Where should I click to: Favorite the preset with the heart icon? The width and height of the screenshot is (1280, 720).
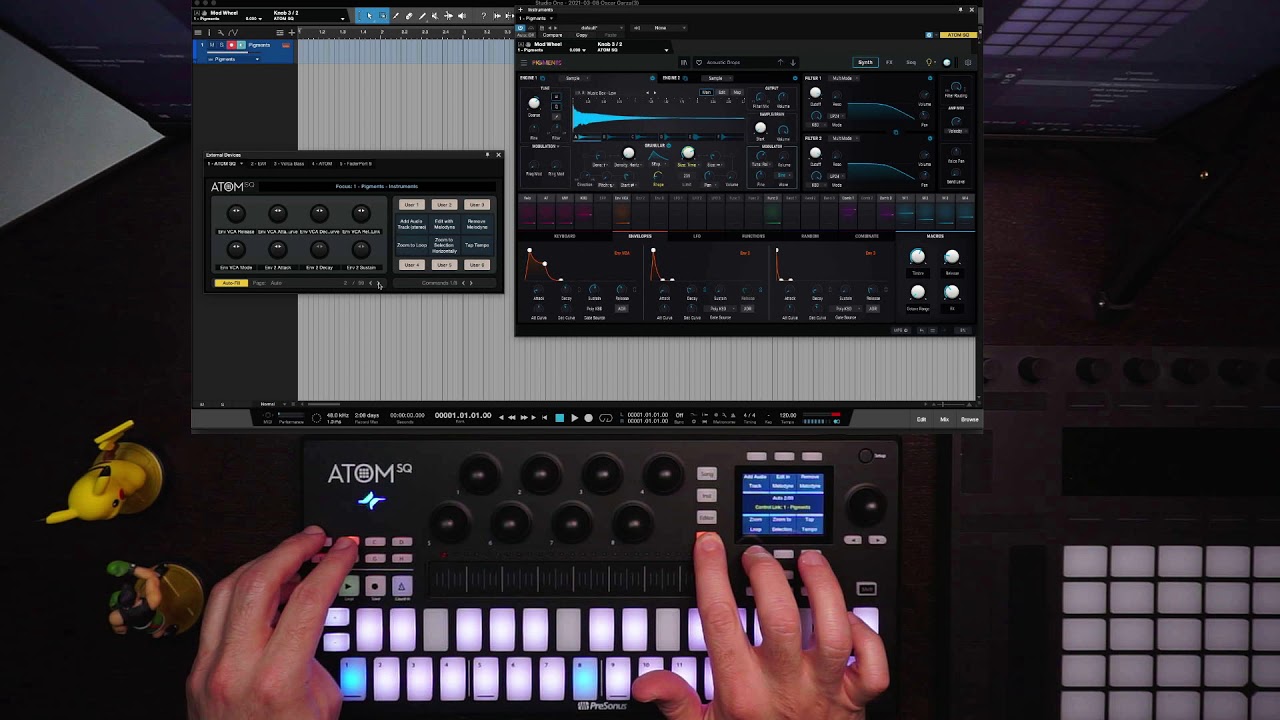pyautogui.click(x=699, y=62)
